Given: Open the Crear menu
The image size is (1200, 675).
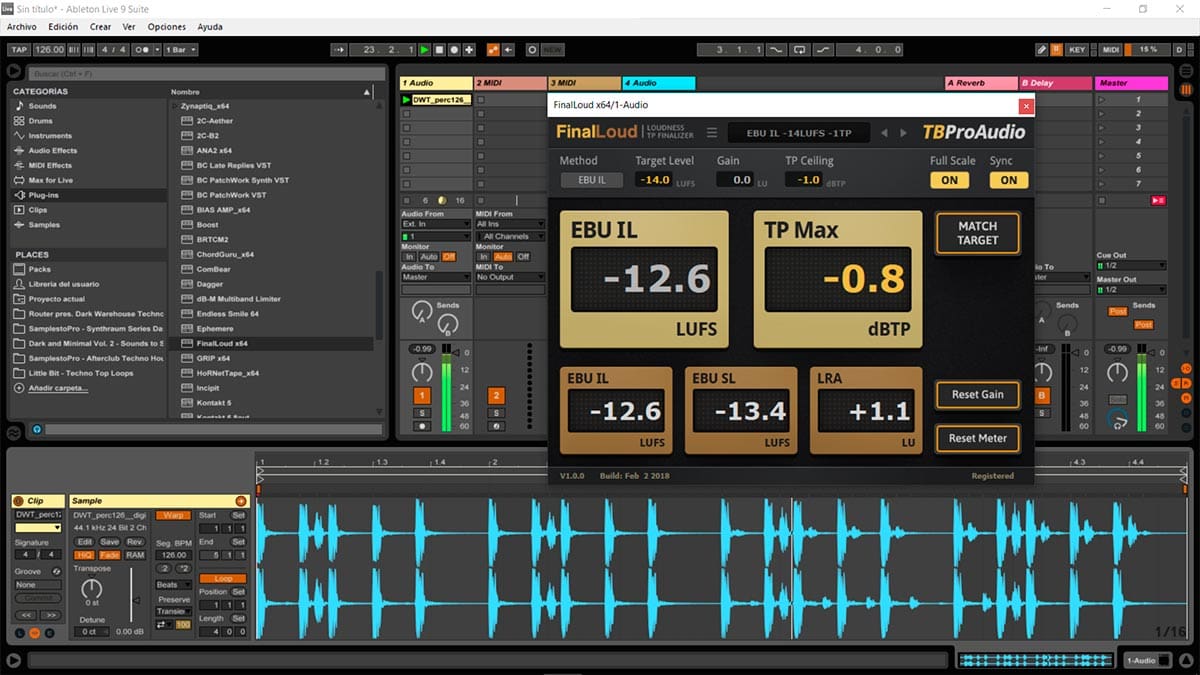Looking at the screenshot, I should [x=100, y=27].
